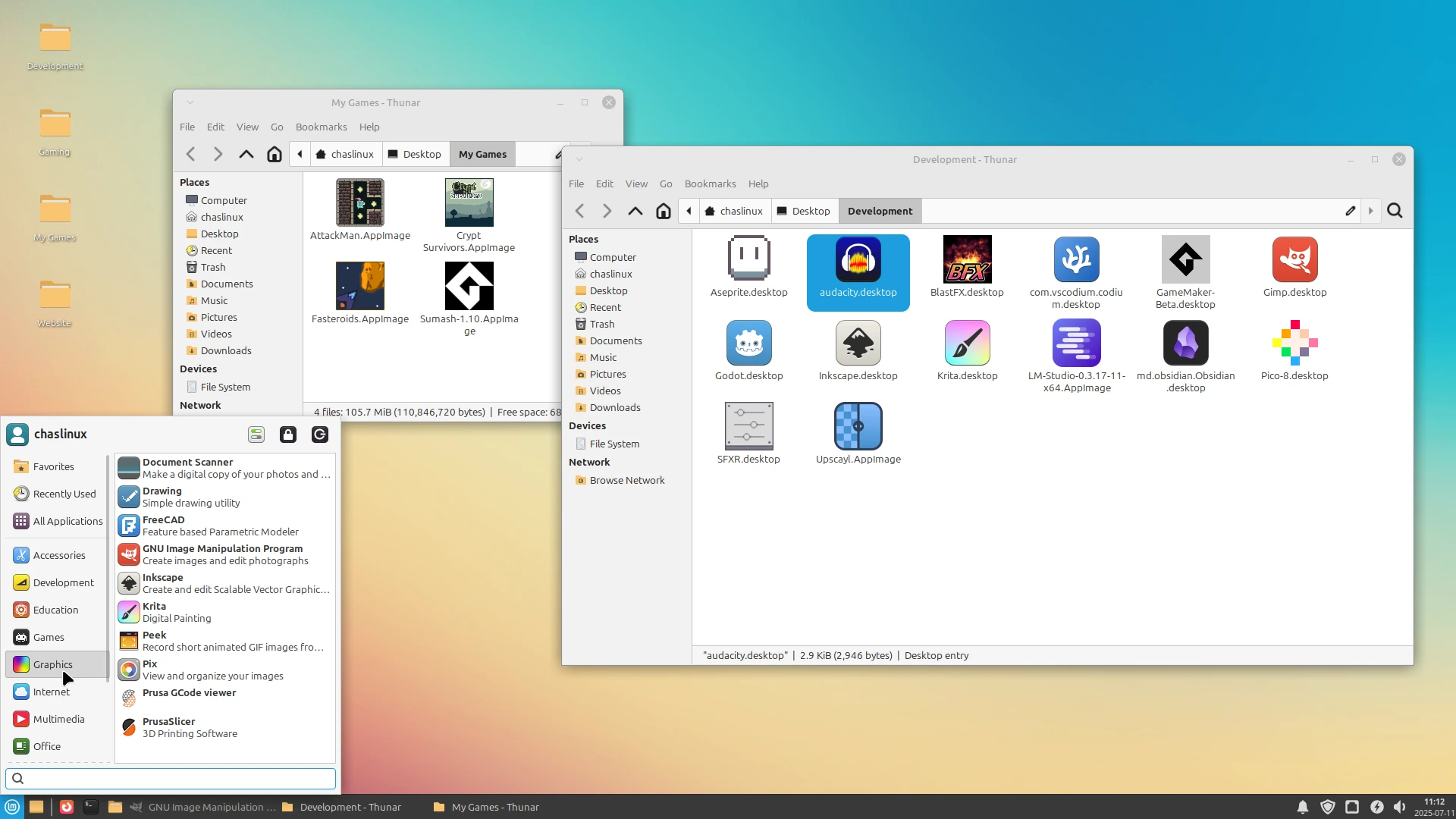Go to parent folder in Development window

pos(635,211)
